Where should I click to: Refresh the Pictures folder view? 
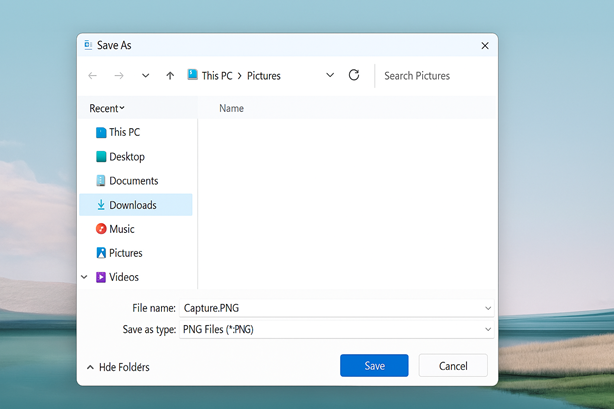[x=354, y=76]
